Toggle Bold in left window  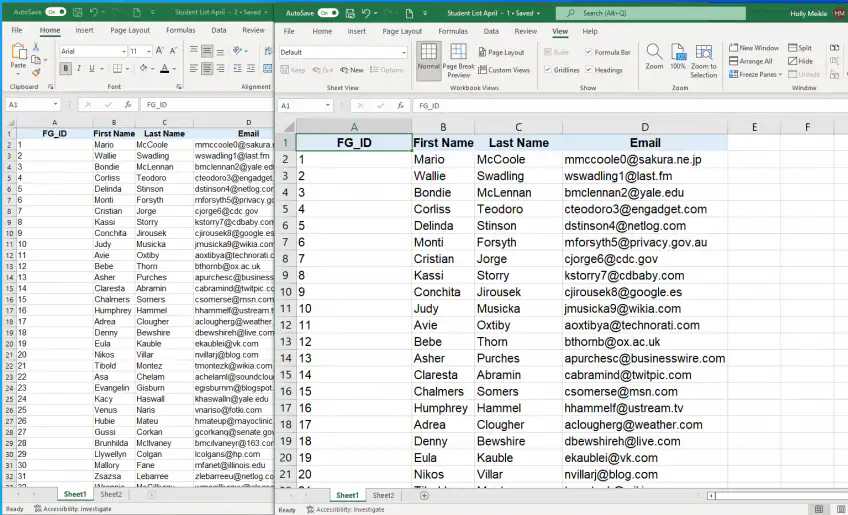(x=66, y=68)
